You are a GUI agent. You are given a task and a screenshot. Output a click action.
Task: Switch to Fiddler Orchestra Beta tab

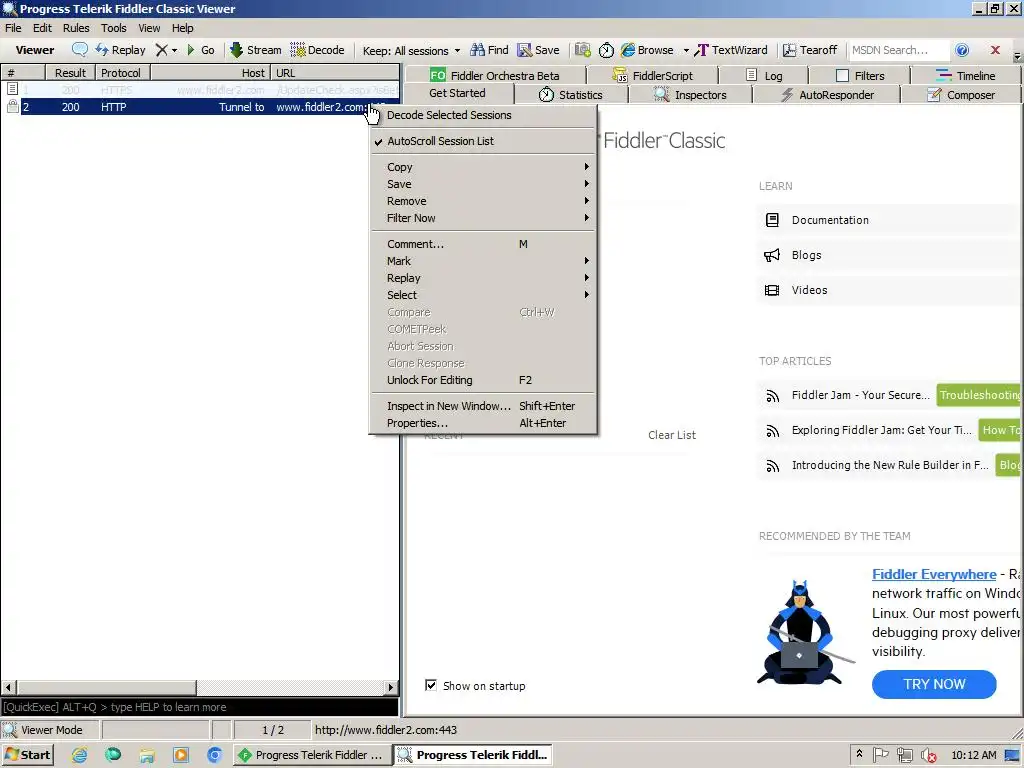495,75
